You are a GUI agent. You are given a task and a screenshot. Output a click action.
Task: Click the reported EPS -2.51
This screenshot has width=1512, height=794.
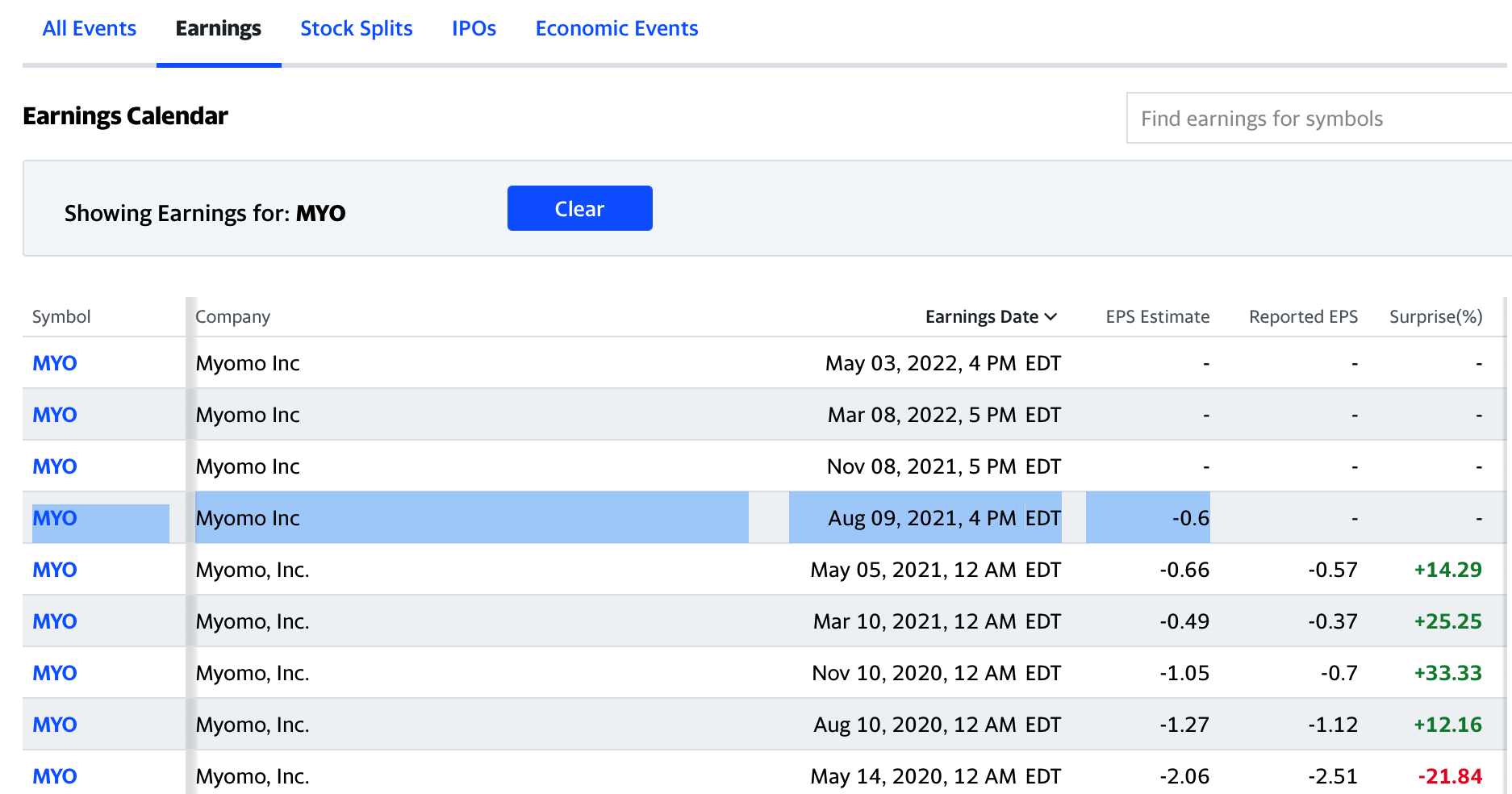coord(1333,776)
